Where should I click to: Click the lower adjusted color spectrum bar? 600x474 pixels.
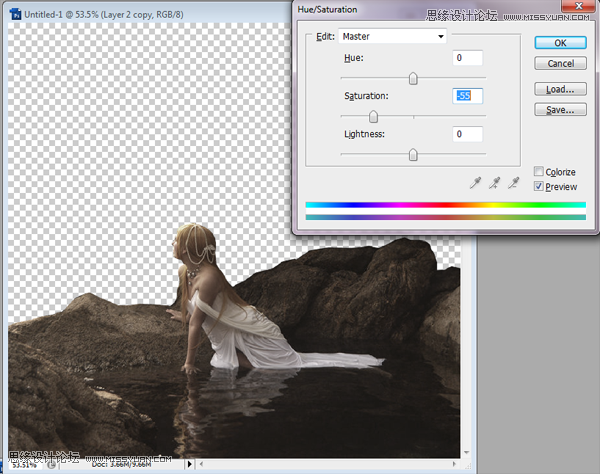point(445,217)
